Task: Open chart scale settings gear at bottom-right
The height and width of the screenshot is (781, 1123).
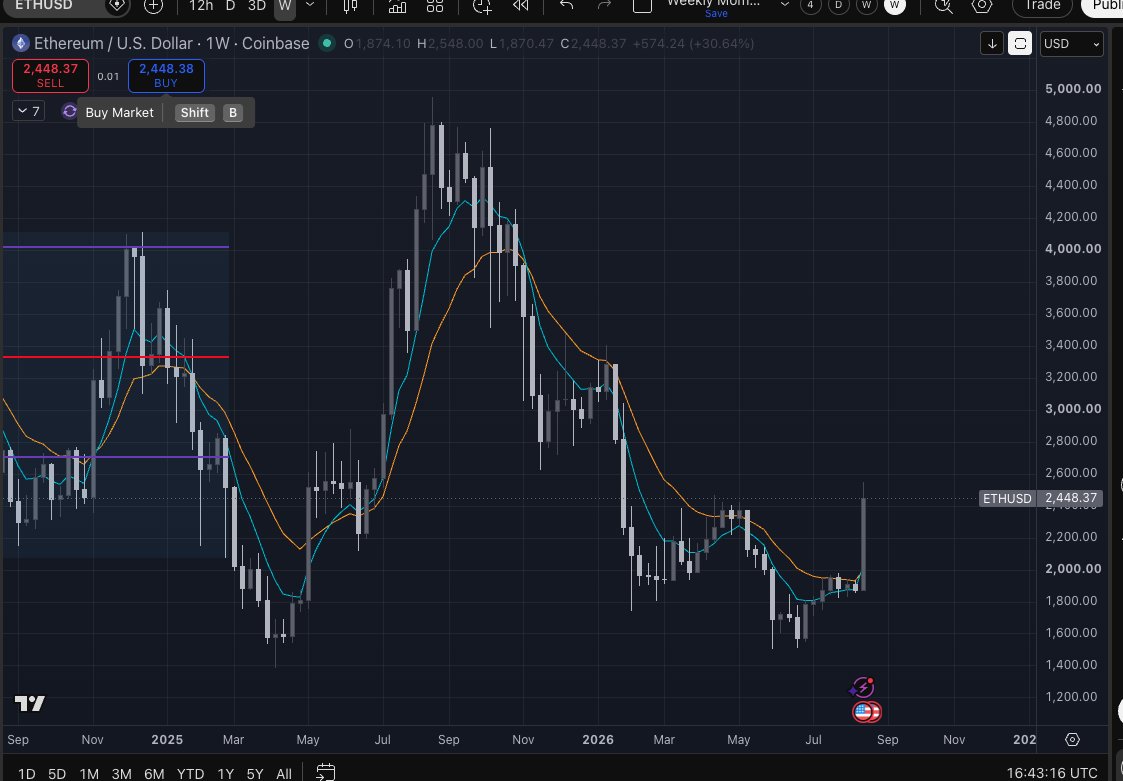Action: pos(1072,739)
